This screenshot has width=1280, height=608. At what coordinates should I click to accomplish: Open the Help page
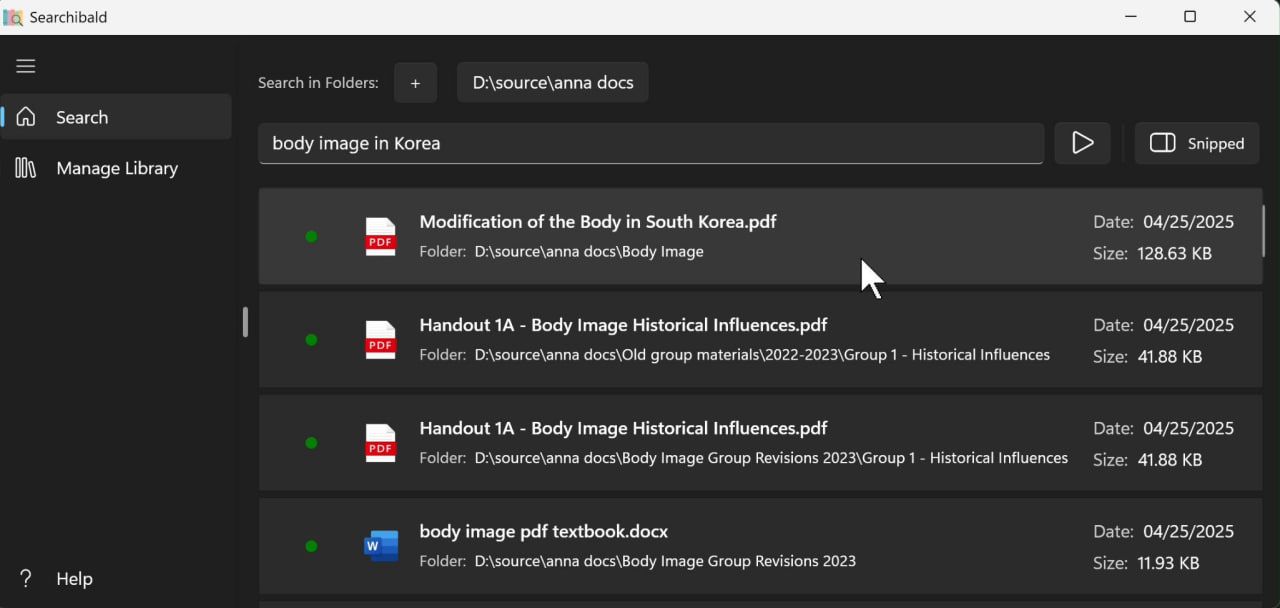[x=74, y=578]
